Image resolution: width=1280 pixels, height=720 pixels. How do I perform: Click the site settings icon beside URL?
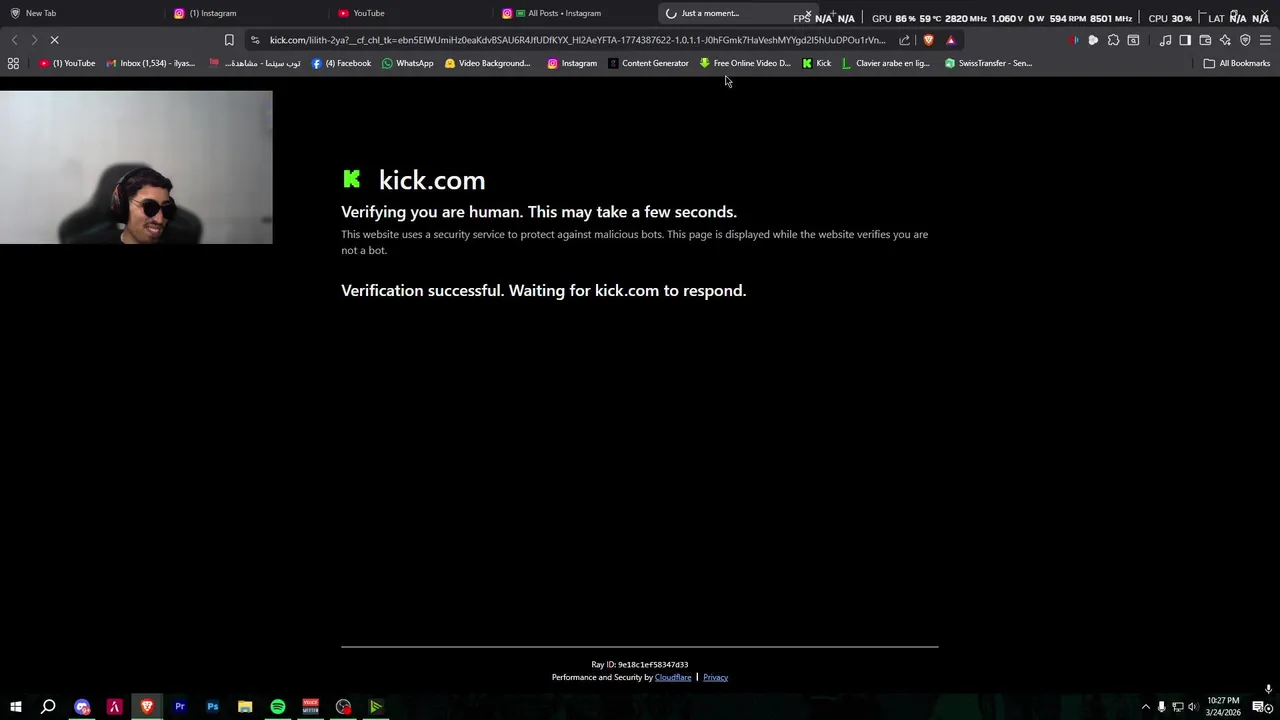tap(255, 40)
